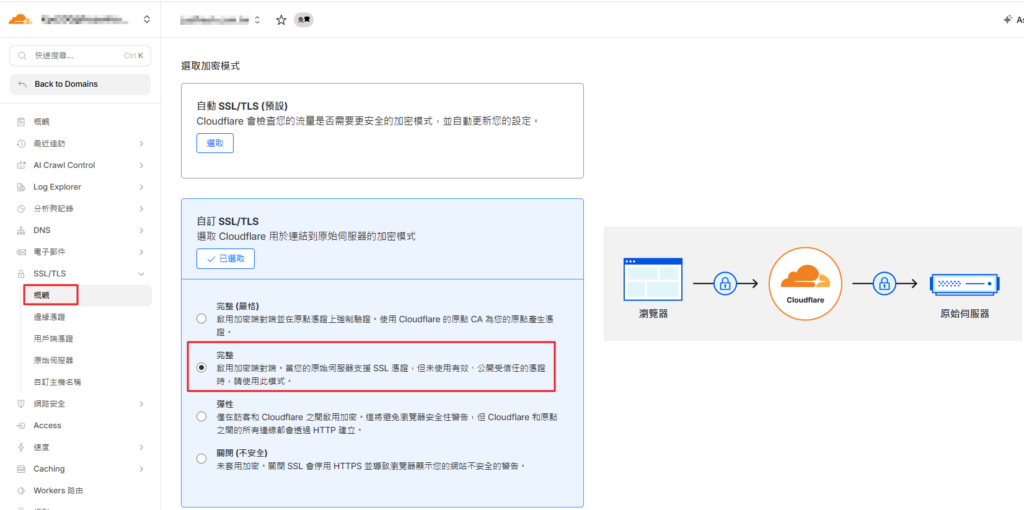This screenshot has width=1024, height=510.
Task: Select the 關閉 (不安全) radio option
Action: pyautogui.click(x=201, y=458)
